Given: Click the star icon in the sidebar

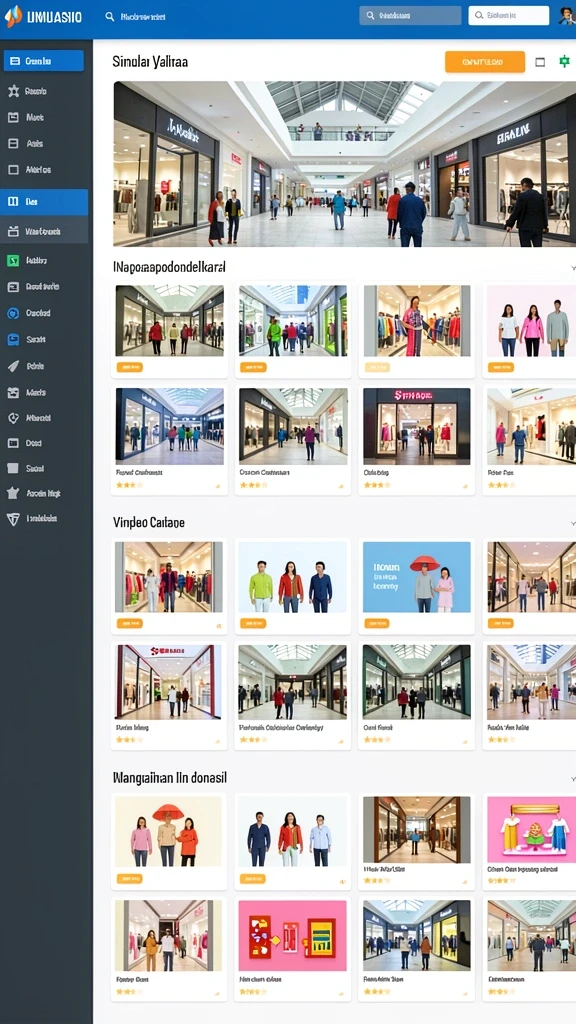Looking at the screenshot, I should tap(13, 91).
